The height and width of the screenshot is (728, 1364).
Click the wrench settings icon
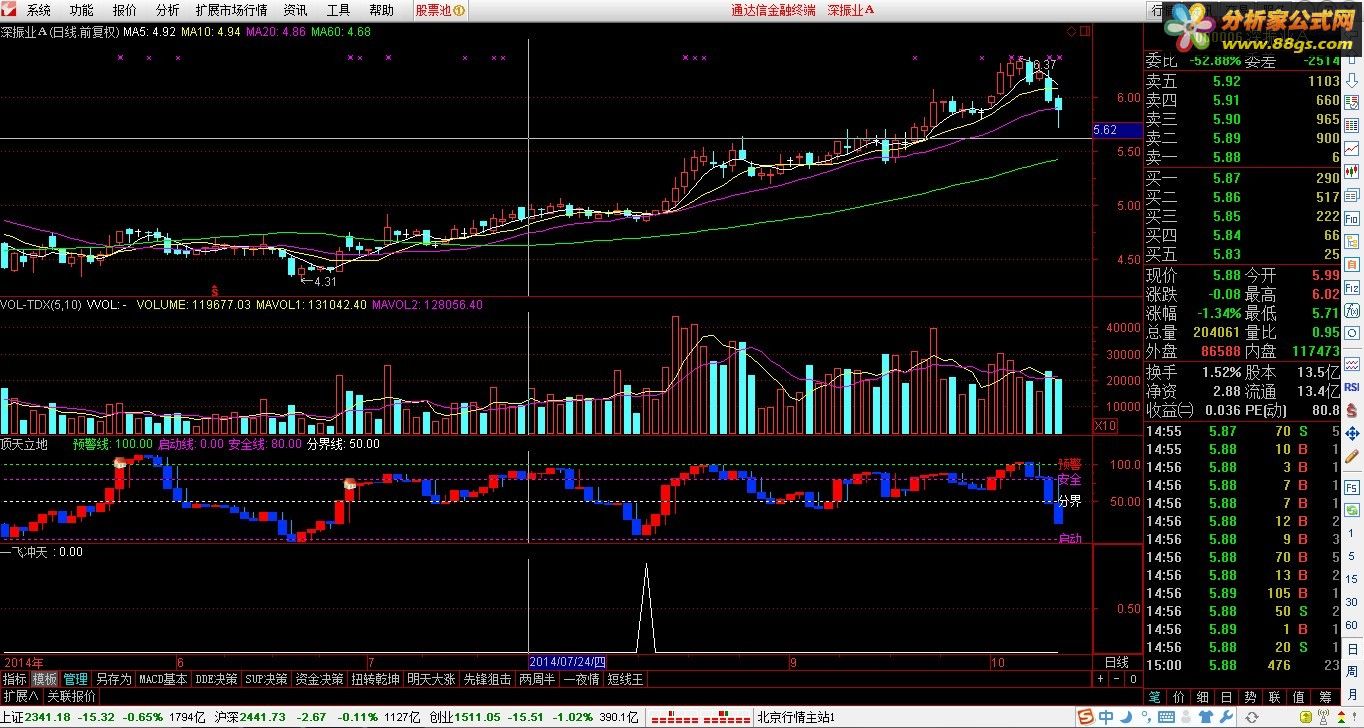[1226, 717]
